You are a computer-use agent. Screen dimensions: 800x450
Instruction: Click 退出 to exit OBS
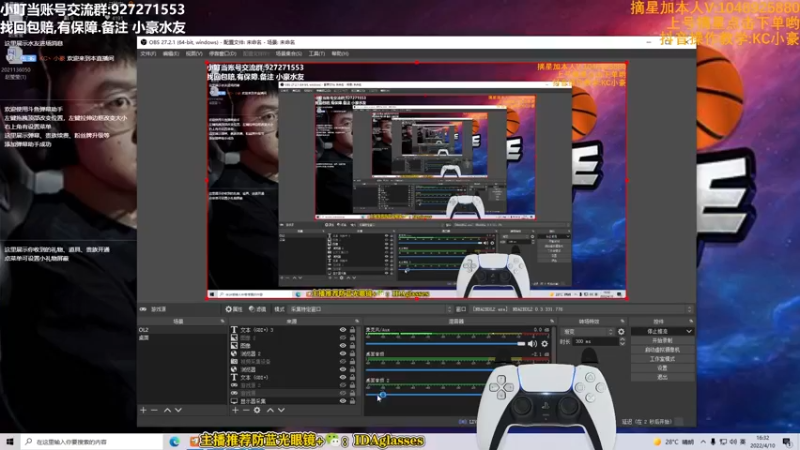tap(662, 378)
